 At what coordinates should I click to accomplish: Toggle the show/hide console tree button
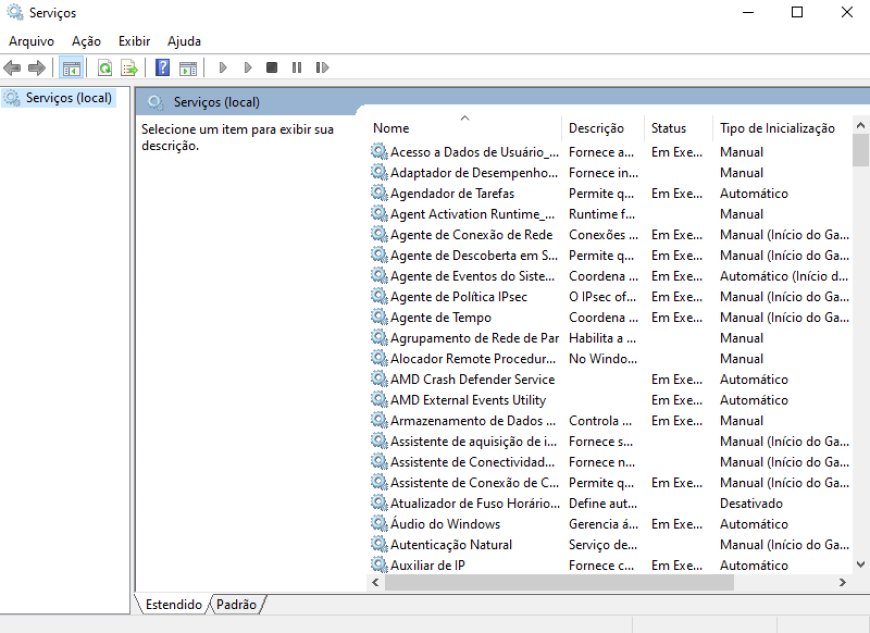(x=72, y=68)
